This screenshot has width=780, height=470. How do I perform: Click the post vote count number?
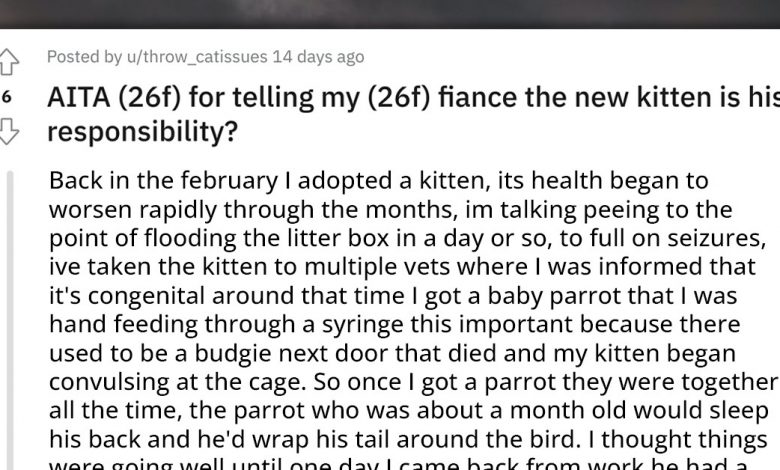pyautogui.click(x=7, y=97)
